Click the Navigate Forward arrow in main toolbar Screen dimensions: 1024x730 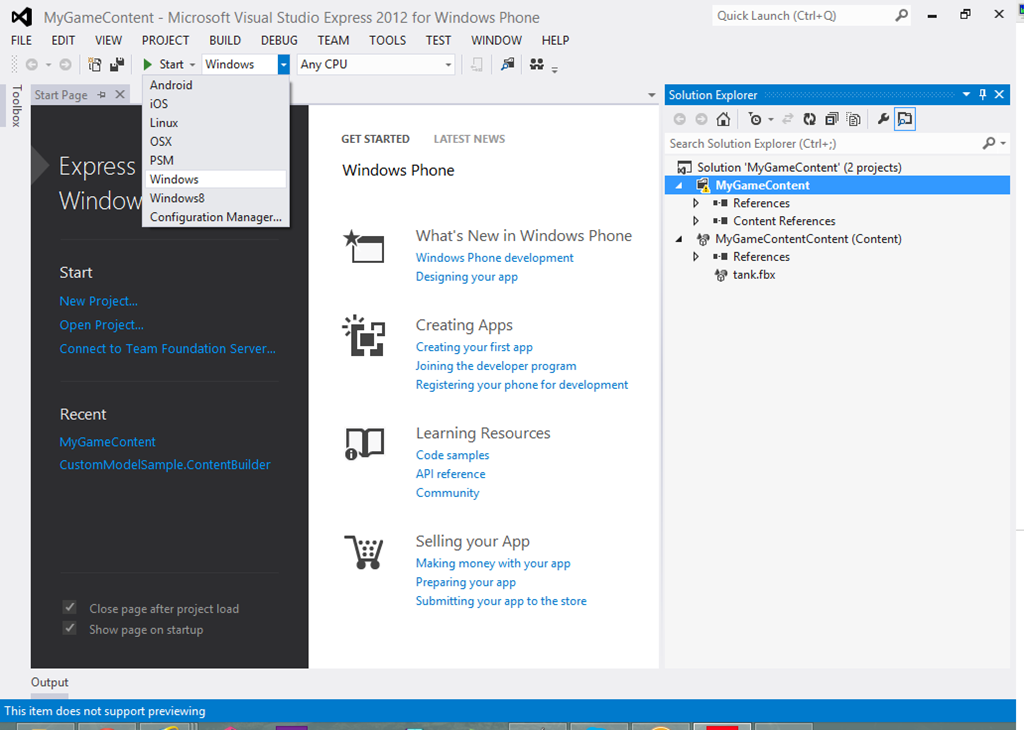pos(65,64)
